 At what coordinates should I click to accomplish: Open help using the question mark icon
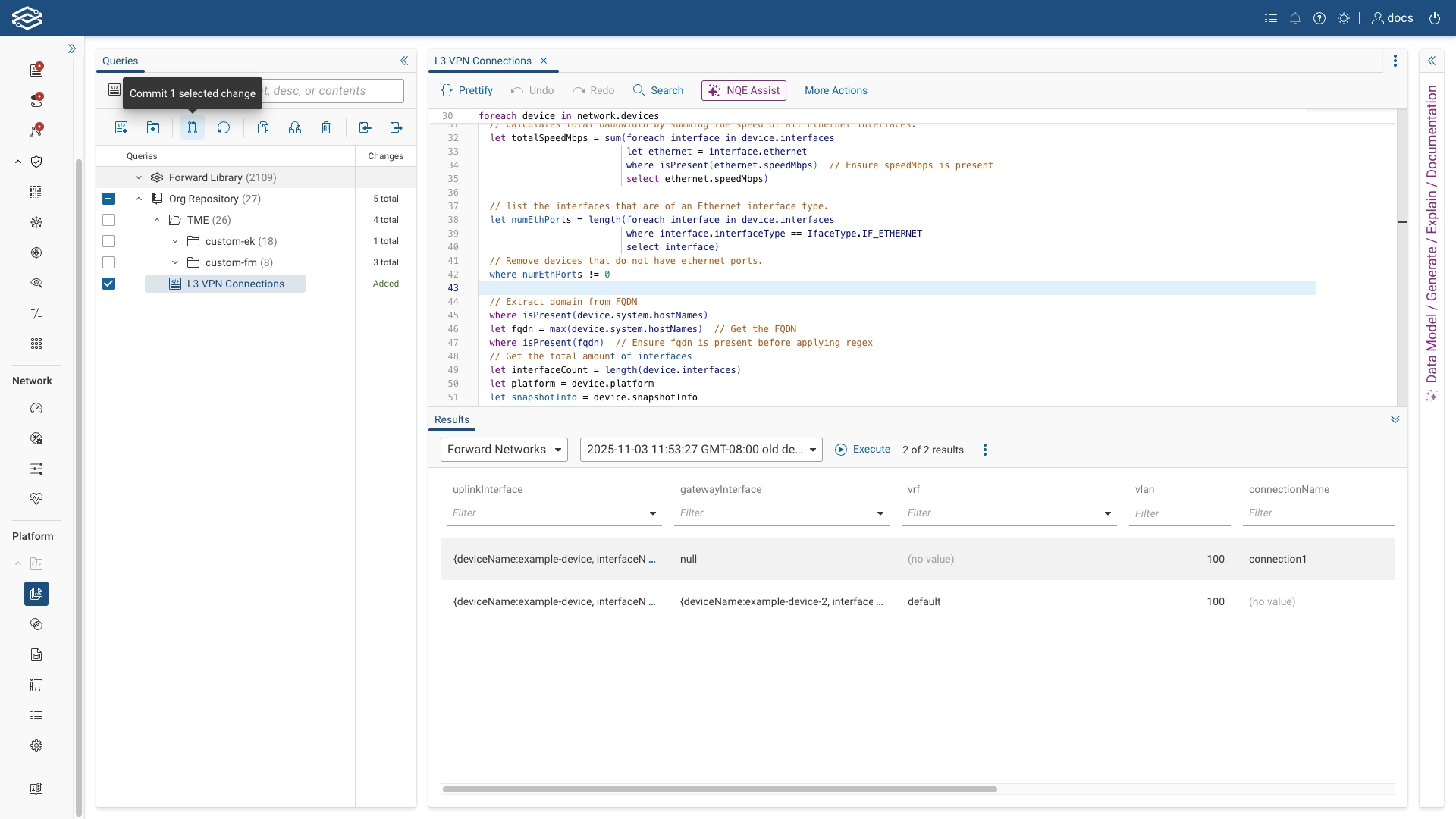[1320, 18]
